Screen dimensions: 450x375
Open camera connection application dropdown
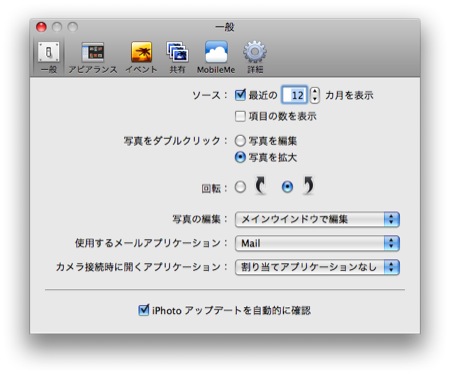[317, 267]
